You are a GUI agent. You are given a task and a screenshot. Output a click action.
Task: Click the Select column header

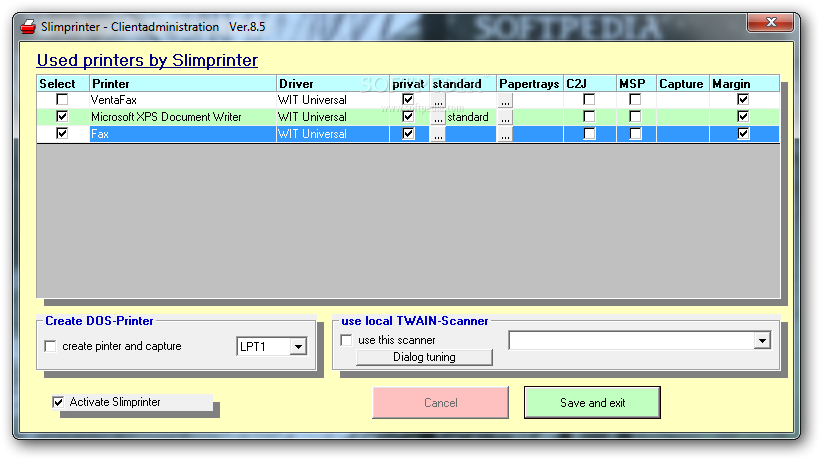[x=63, y=84]
